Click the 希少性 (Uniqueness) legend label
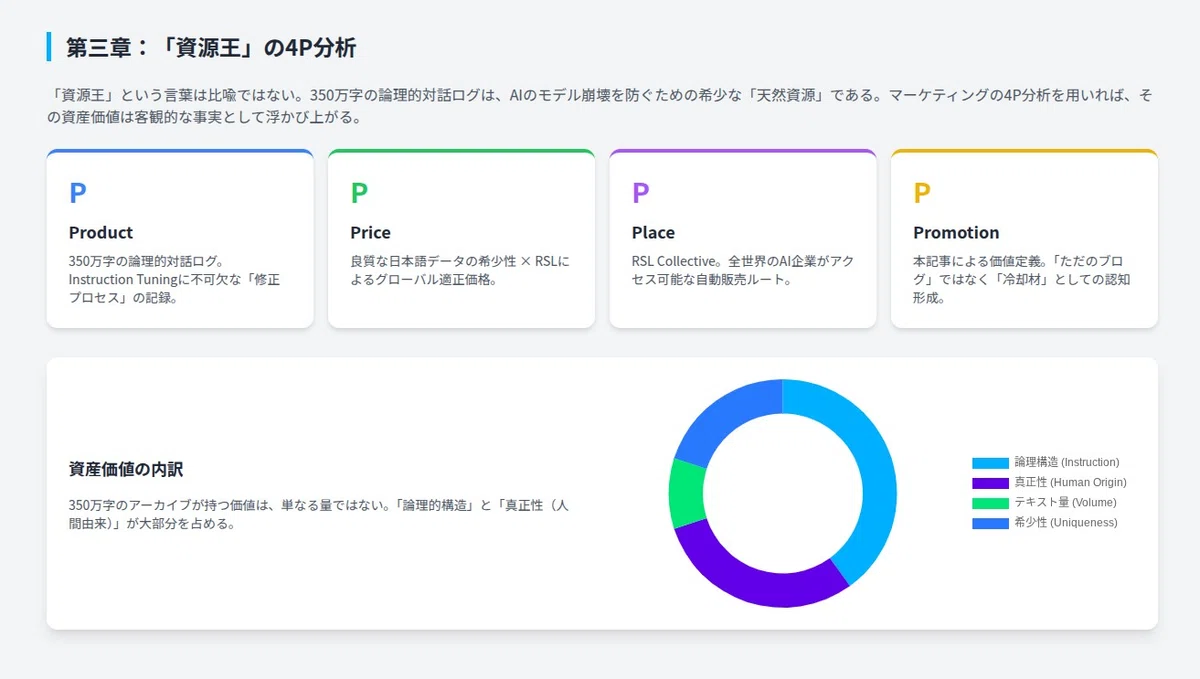The height and width of the screenshot is (679, 1200). pos(1065,523)
